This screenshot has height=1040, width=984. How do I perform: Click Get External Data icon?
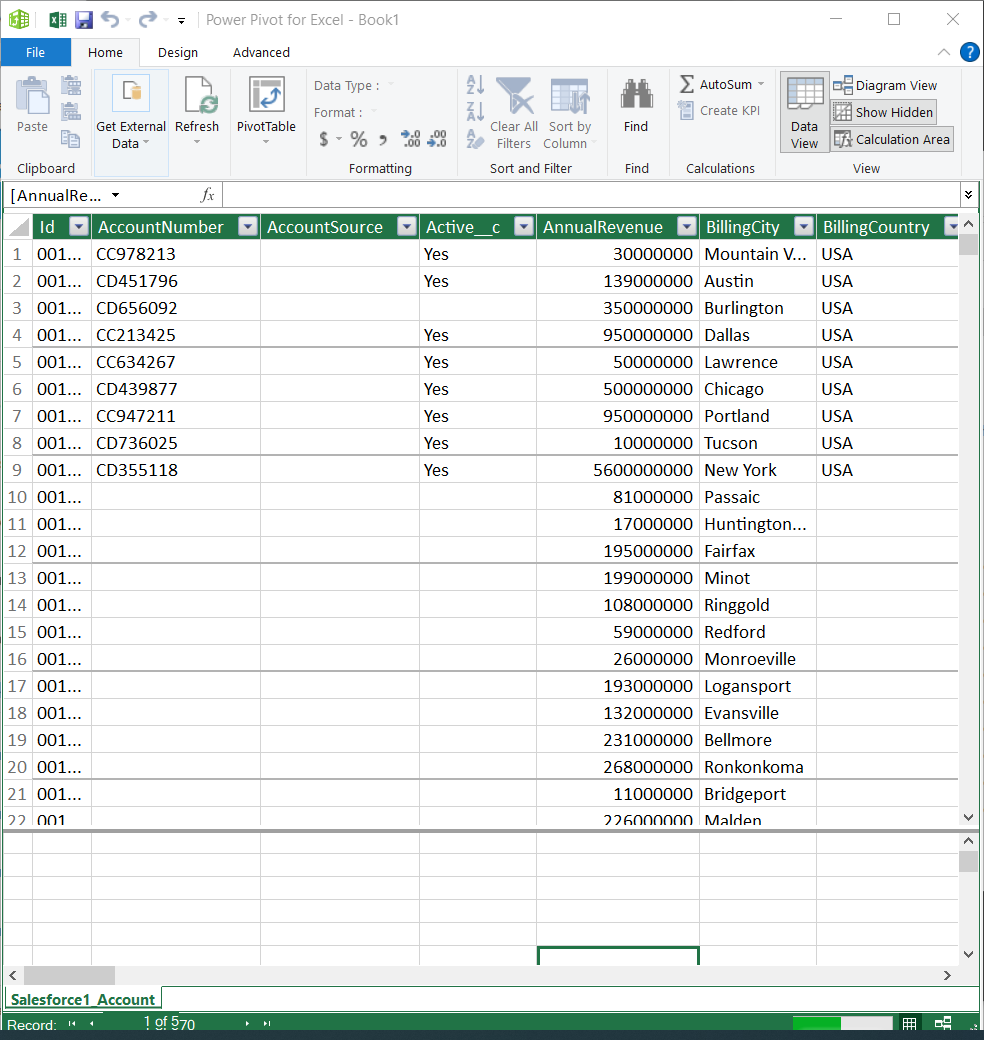click(x=131, y=94)
